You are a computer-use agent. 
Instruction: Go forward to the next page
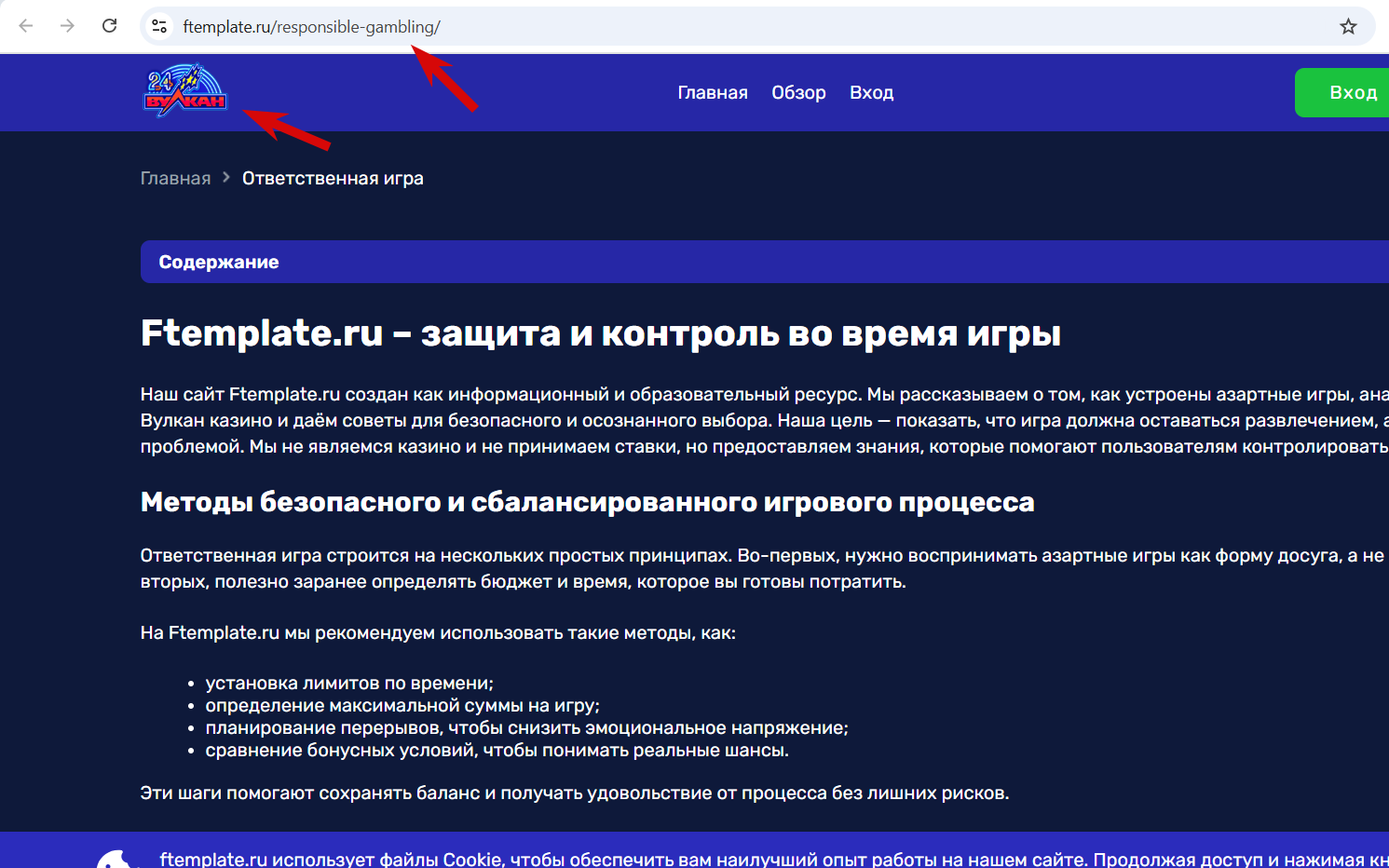click(x=67, y=26)
